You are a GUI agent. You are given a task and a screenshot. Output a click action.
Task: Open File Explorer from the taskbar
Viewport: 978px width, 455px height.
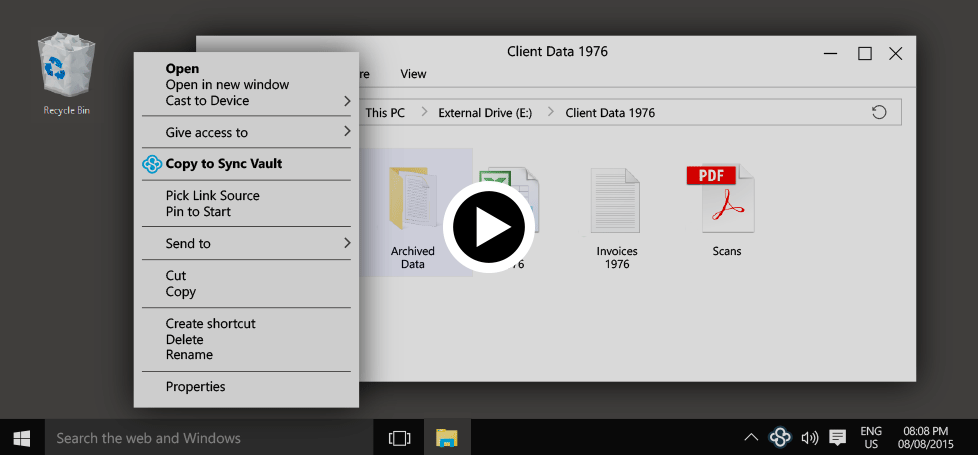tap(446, 438)
